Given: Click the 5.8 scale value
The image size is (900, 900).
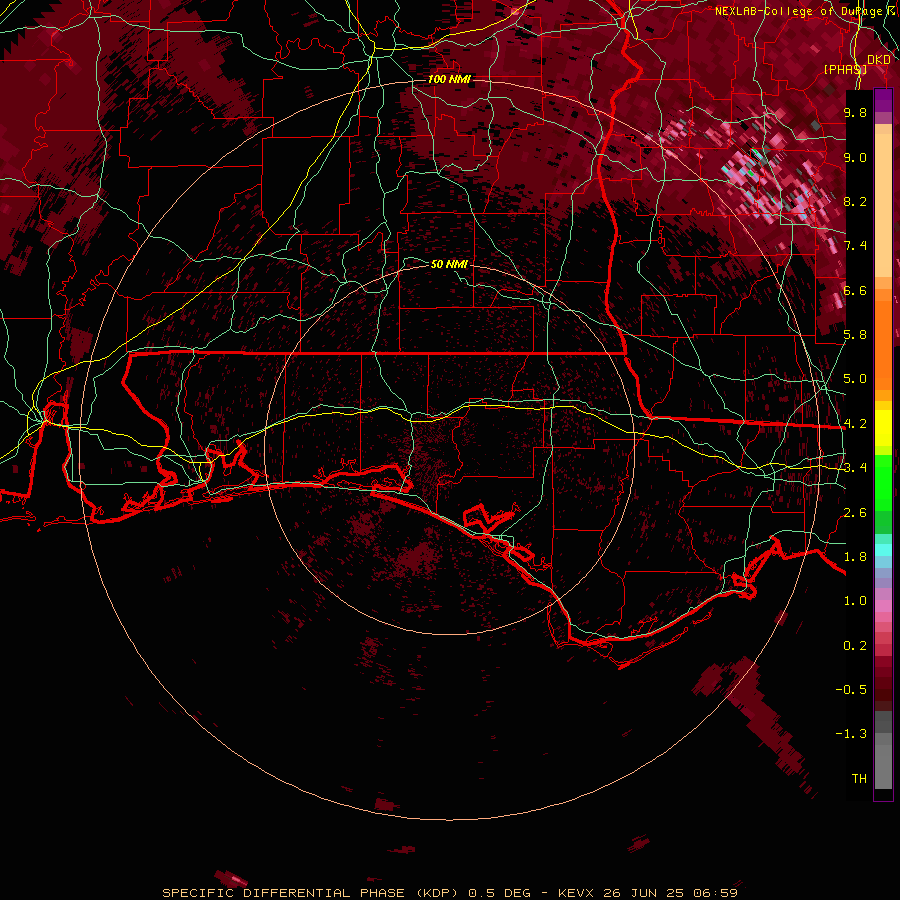Looking at the screenshot, I should tap(855, 335).
